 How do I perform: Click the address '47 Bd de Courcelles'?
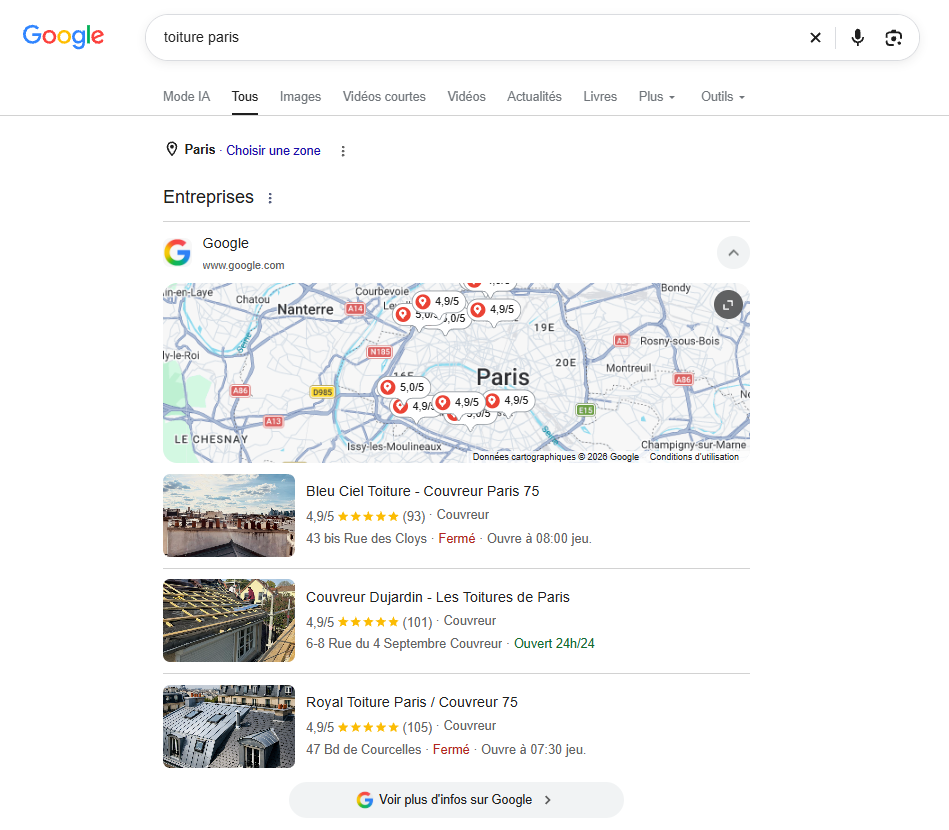pos(363,749)
